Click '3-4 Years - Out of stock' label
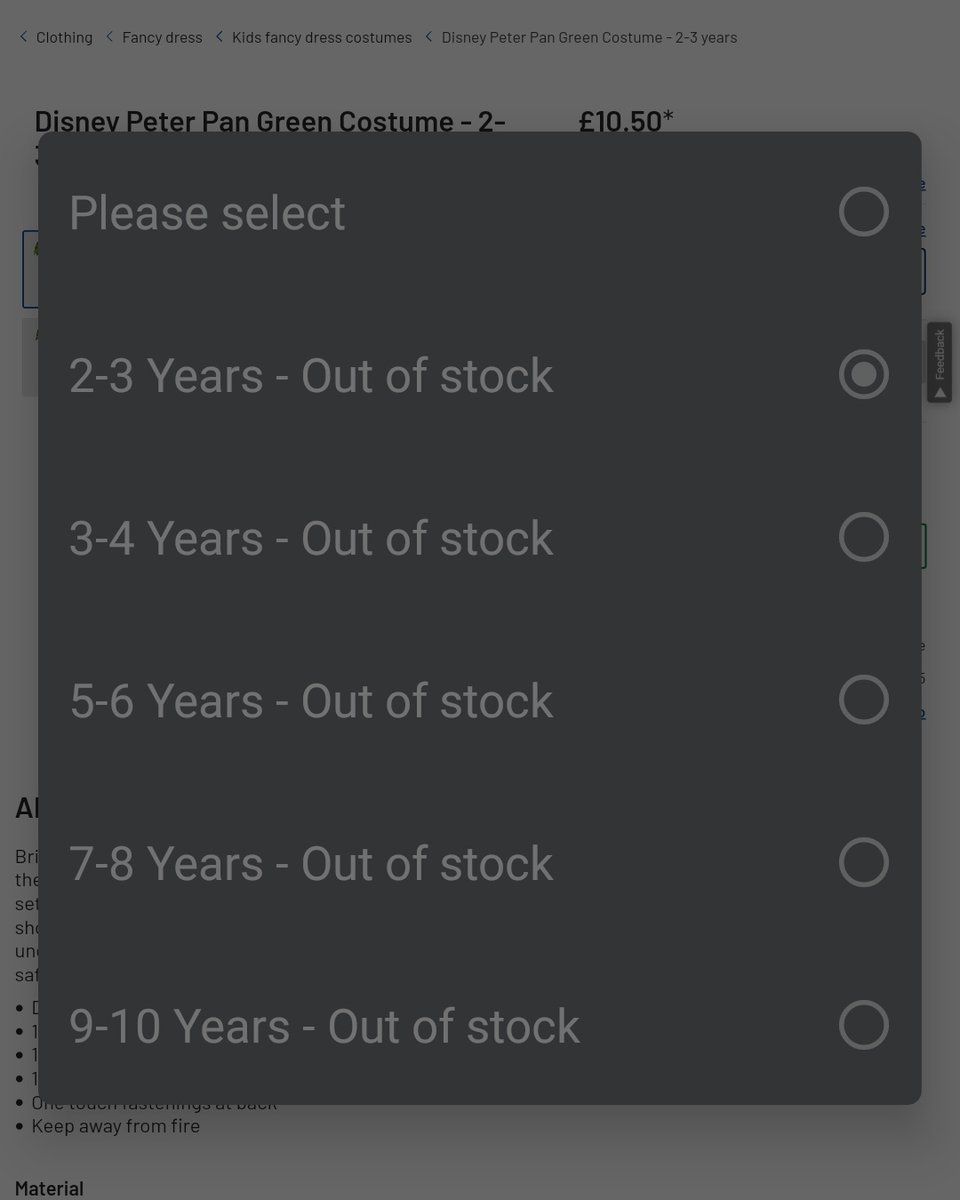The image size is (960, 1200). pos(311,538)
